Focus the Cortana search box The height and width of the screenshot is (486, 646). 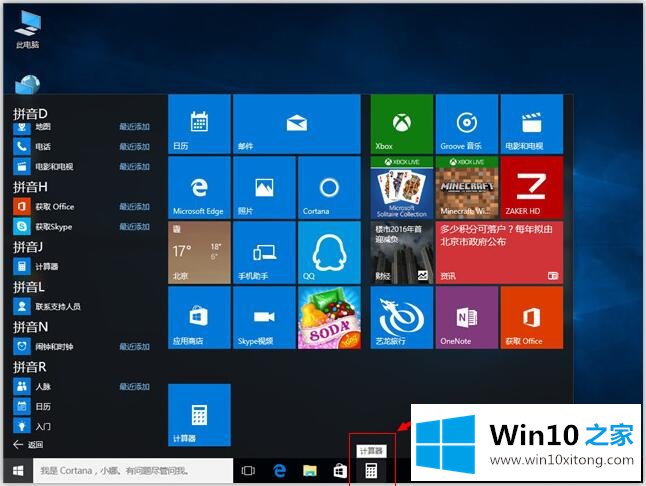(x=133, y=470)
